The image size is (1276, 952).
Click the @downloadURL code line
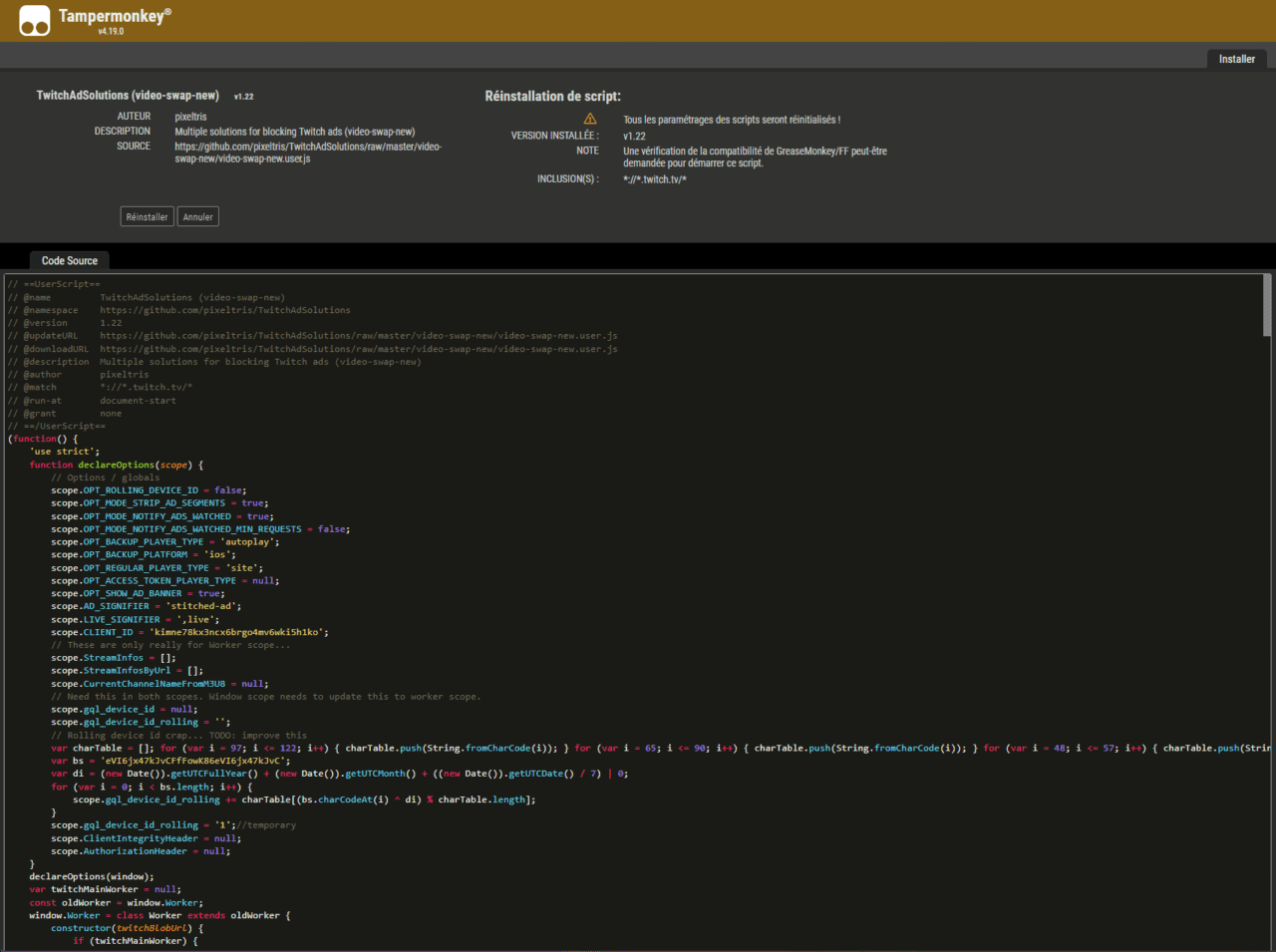pyautogui.click(x=313, y=349)
